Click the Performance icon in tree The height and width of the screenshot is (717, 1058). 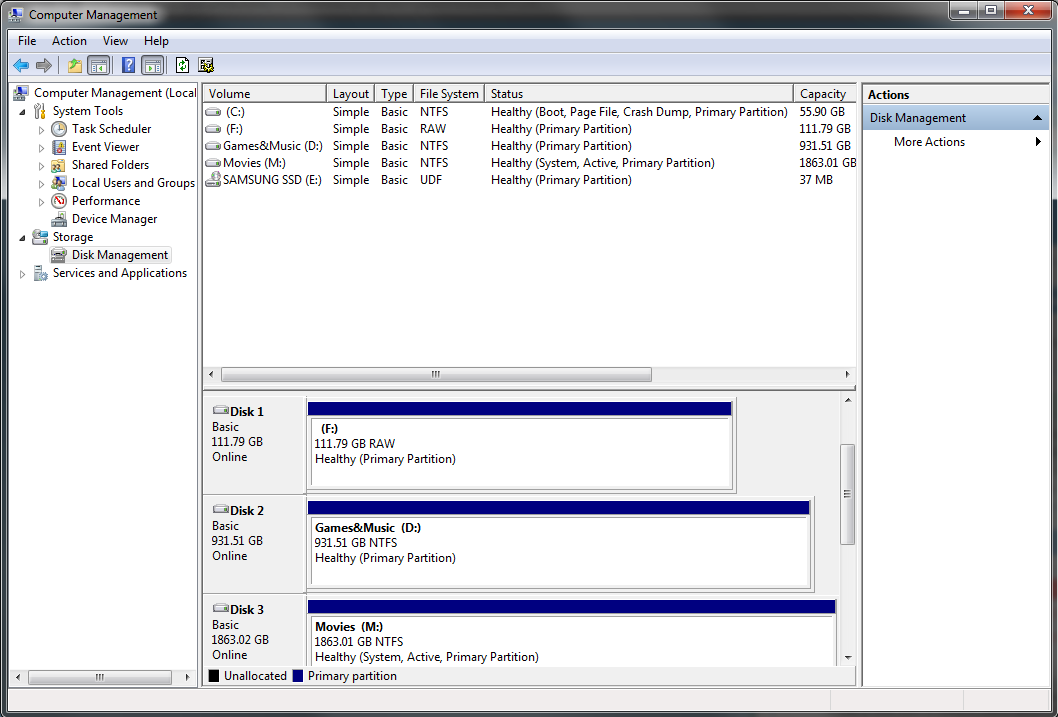coord(59,200)
